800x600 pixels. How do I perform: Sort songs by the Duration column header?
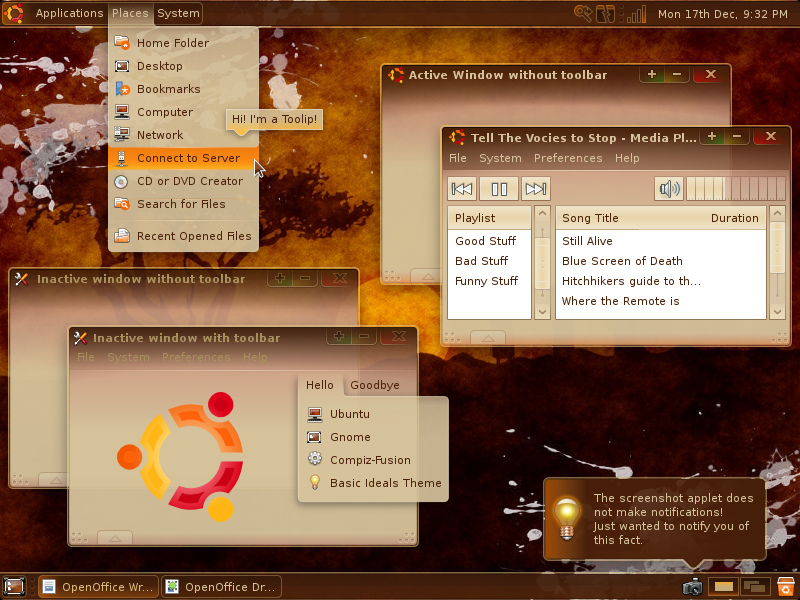[x=734, y=218]
